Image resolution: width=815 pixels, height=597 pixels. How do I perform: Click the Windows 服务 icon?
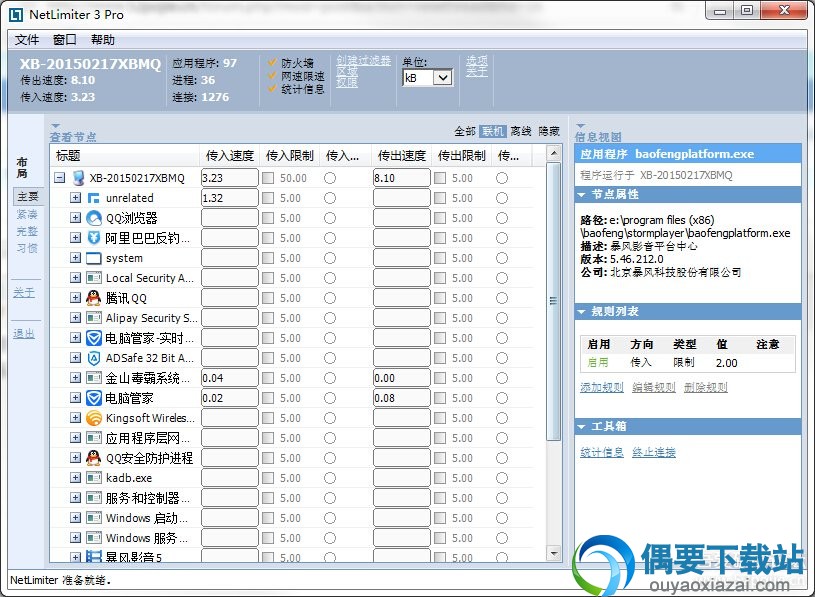coord(94,538)
